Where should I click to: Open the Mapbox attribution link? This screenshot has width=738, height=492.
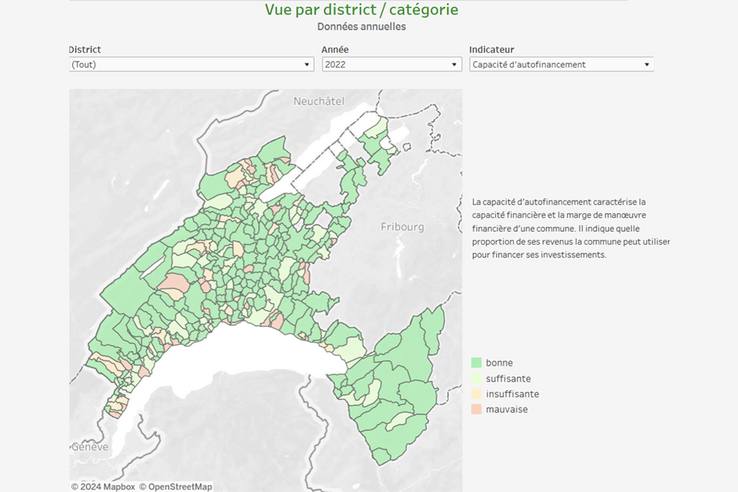(103, 486)
